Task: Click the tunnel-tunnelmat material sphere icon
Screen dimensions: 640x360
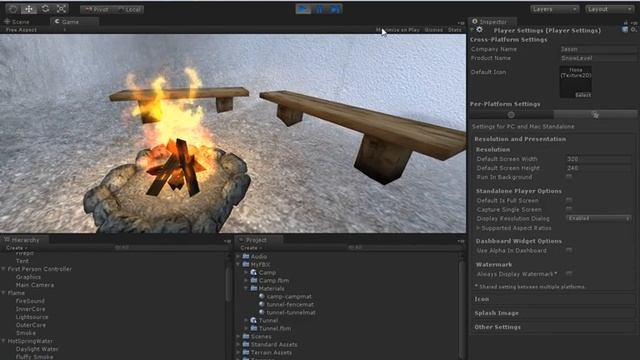Action: coord(262,313)
